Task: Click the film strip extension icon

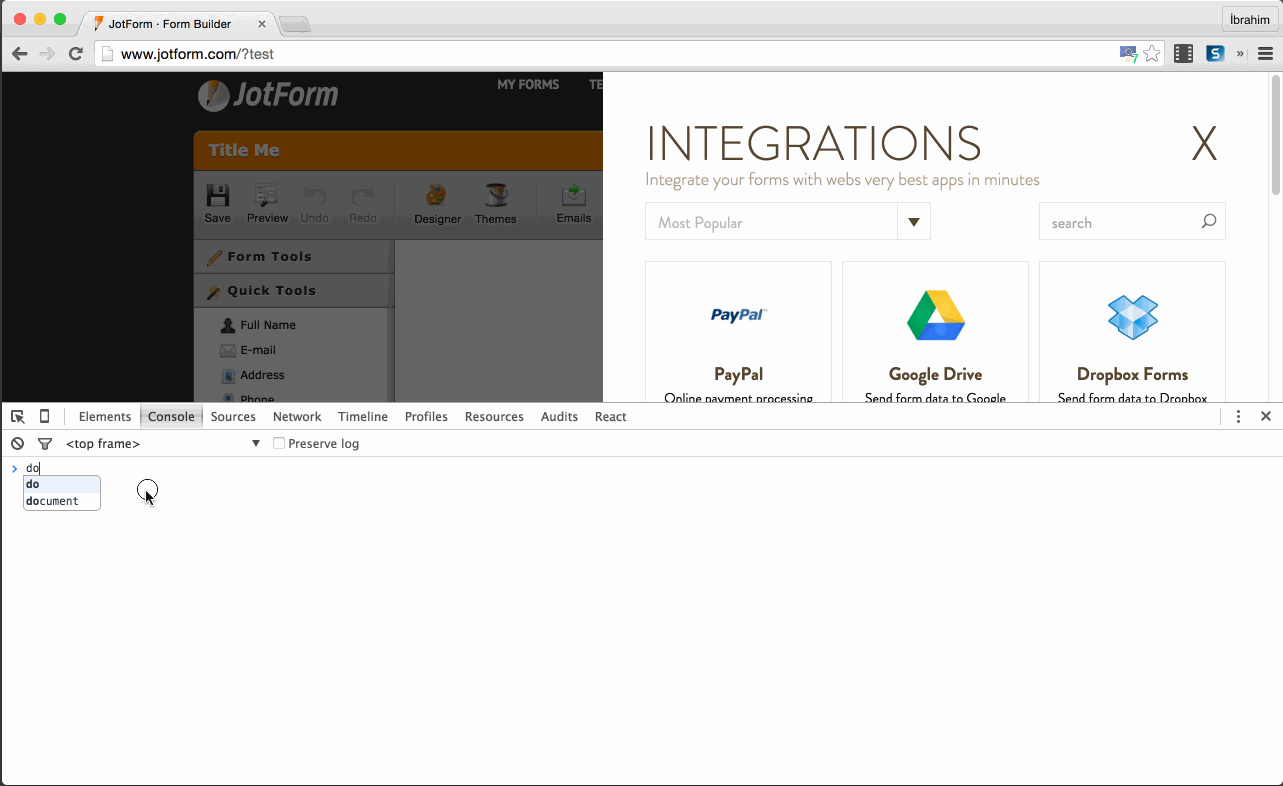Action: 1184,54
